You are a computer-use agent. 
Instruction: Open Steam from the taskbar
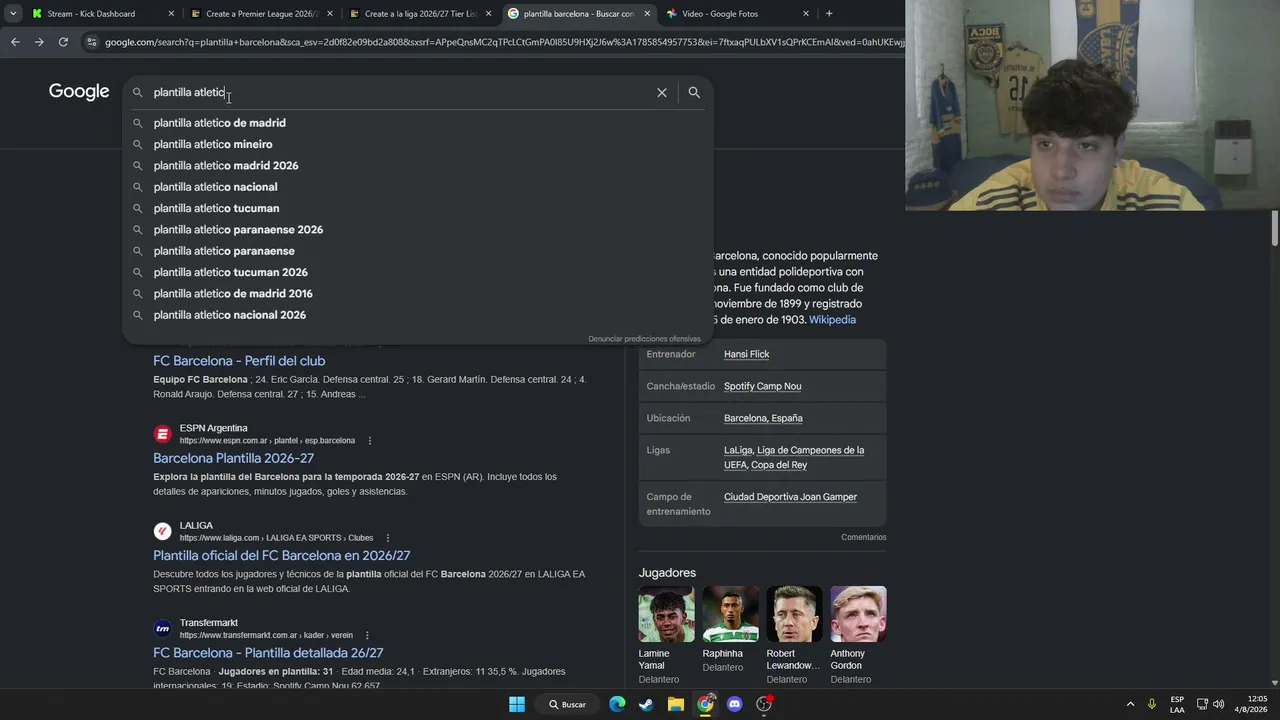pos(646,704)
